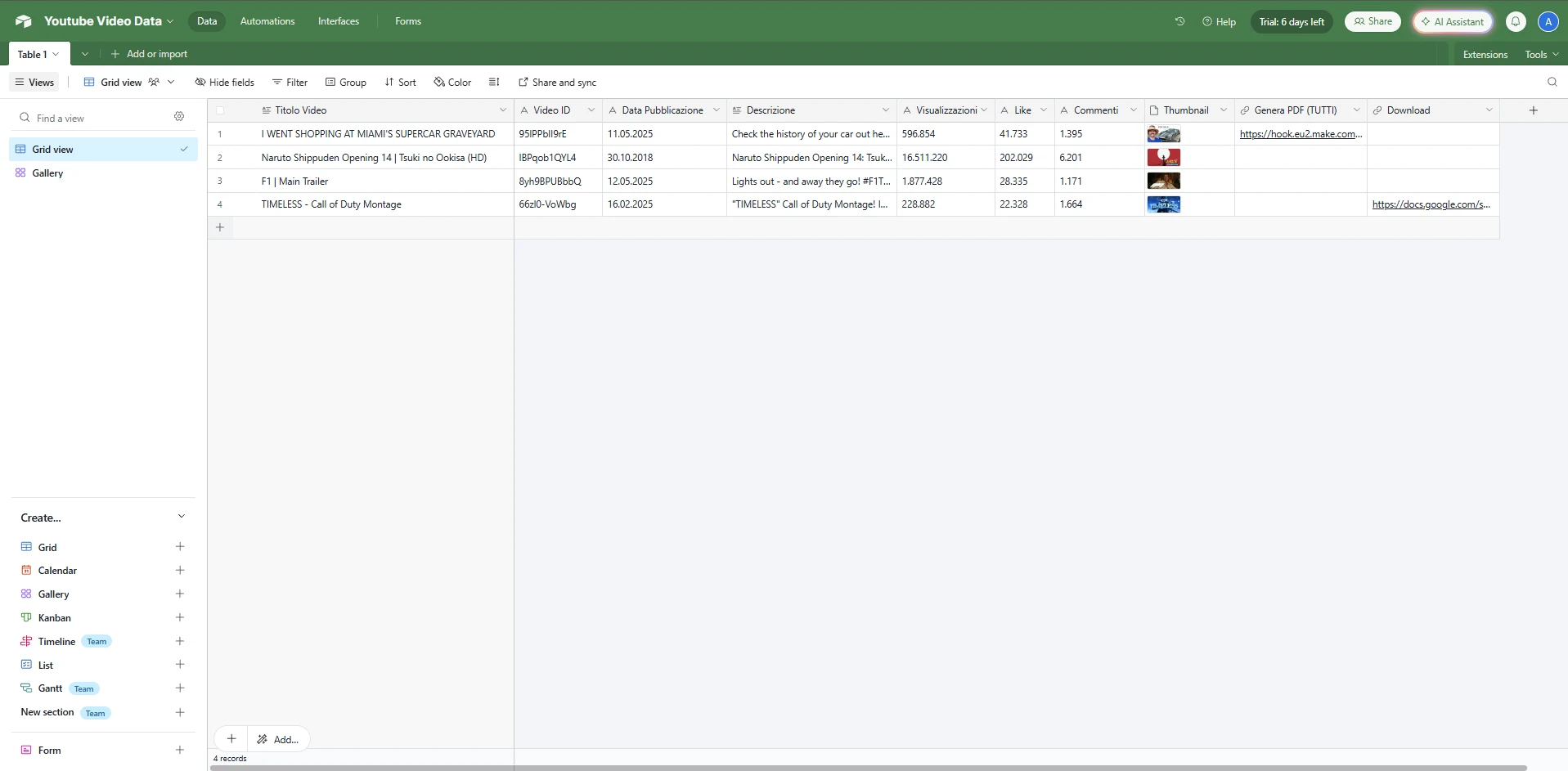Click Trial: 6 days left button
The height and width of the screenshot is (771, 1568).
click(x=1292, y=21)
